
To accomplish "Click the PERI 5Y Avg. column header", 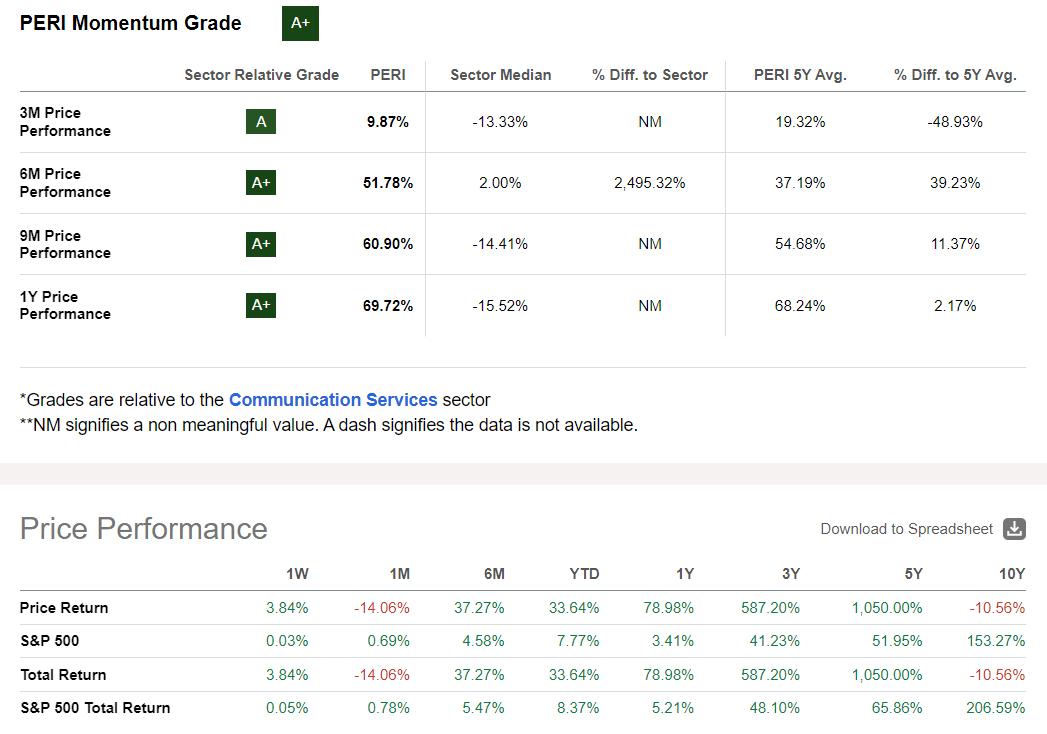I will click(x=800, y=75).
